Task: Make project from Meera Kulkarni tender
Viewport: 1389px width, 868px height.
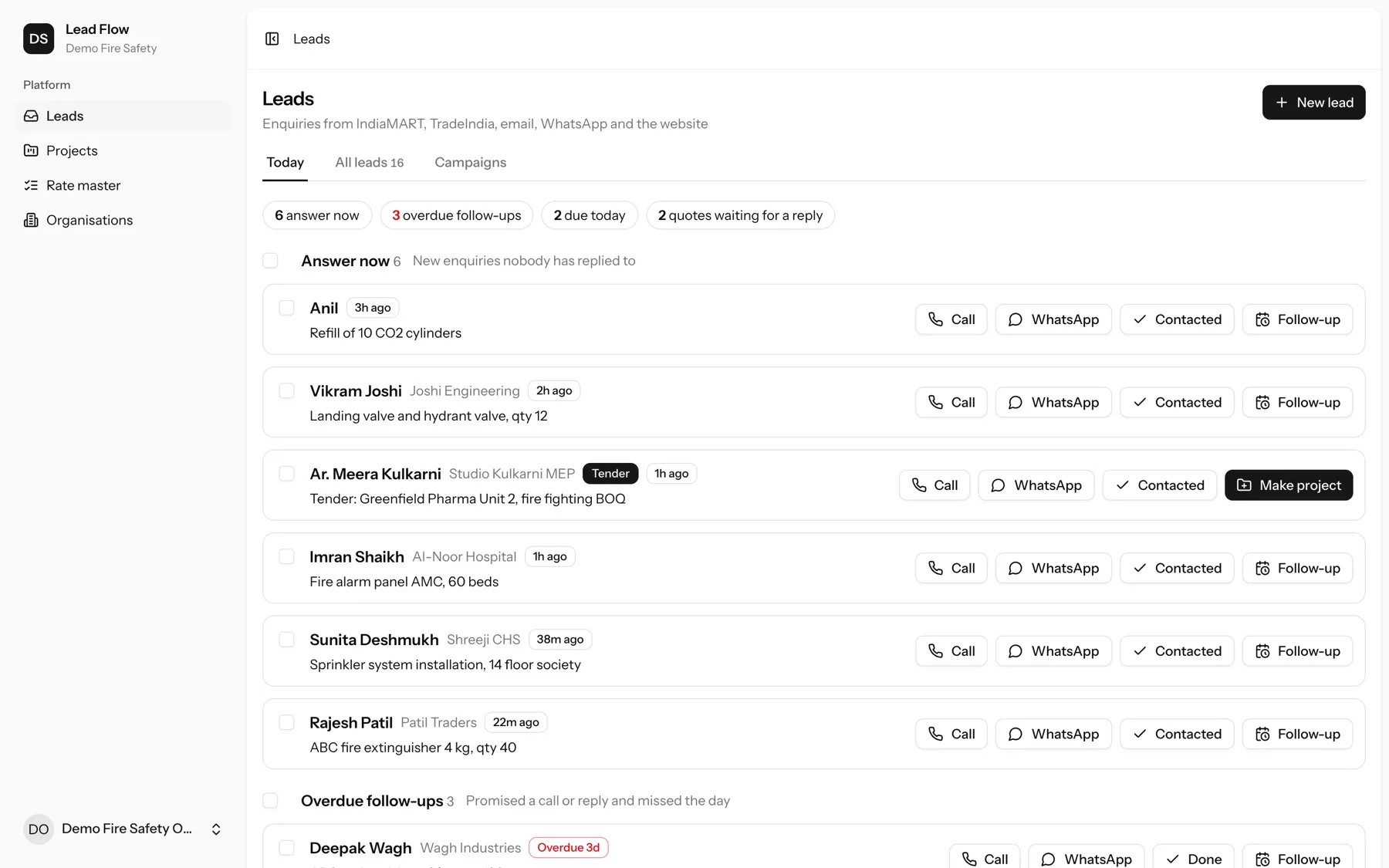Action: click(1289, 485)
